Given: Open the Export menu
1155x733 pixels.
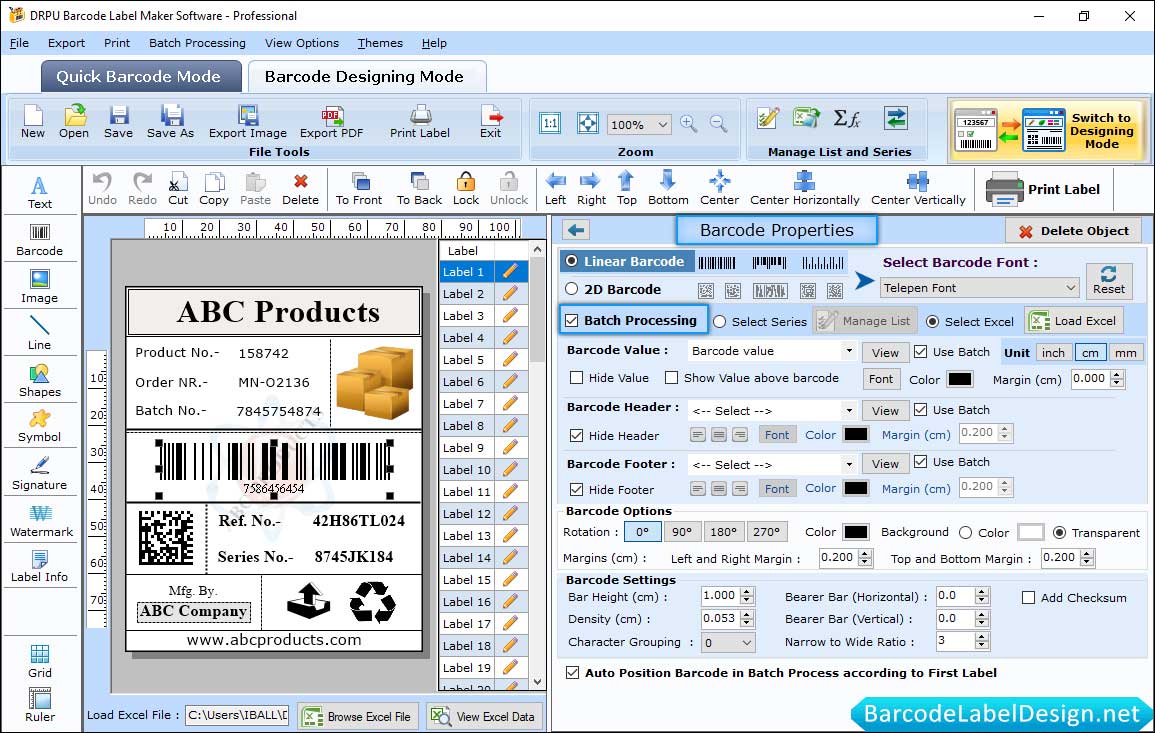Looking at the screenshot, I should [66, 43].
